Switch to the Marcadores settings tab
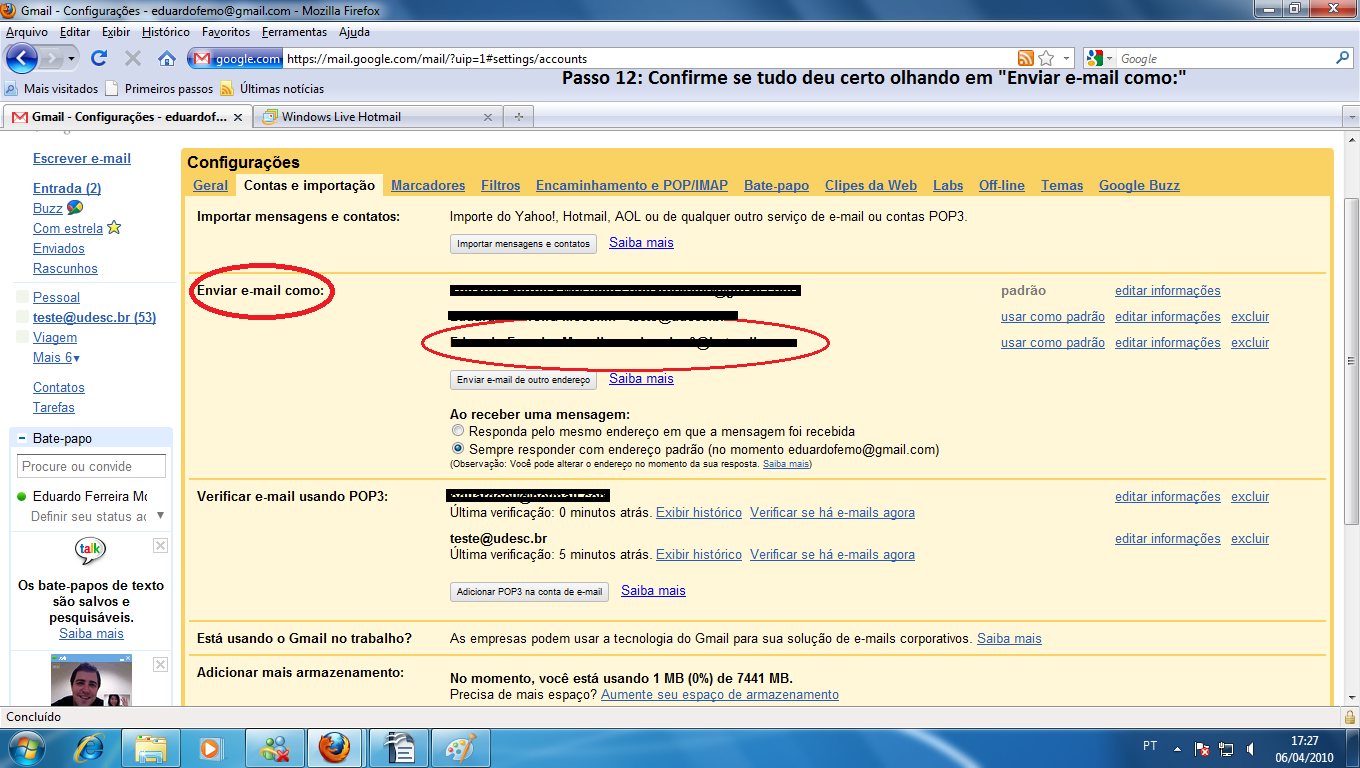Viewport: 1360px width, 768px height. (x=428, y=185)
